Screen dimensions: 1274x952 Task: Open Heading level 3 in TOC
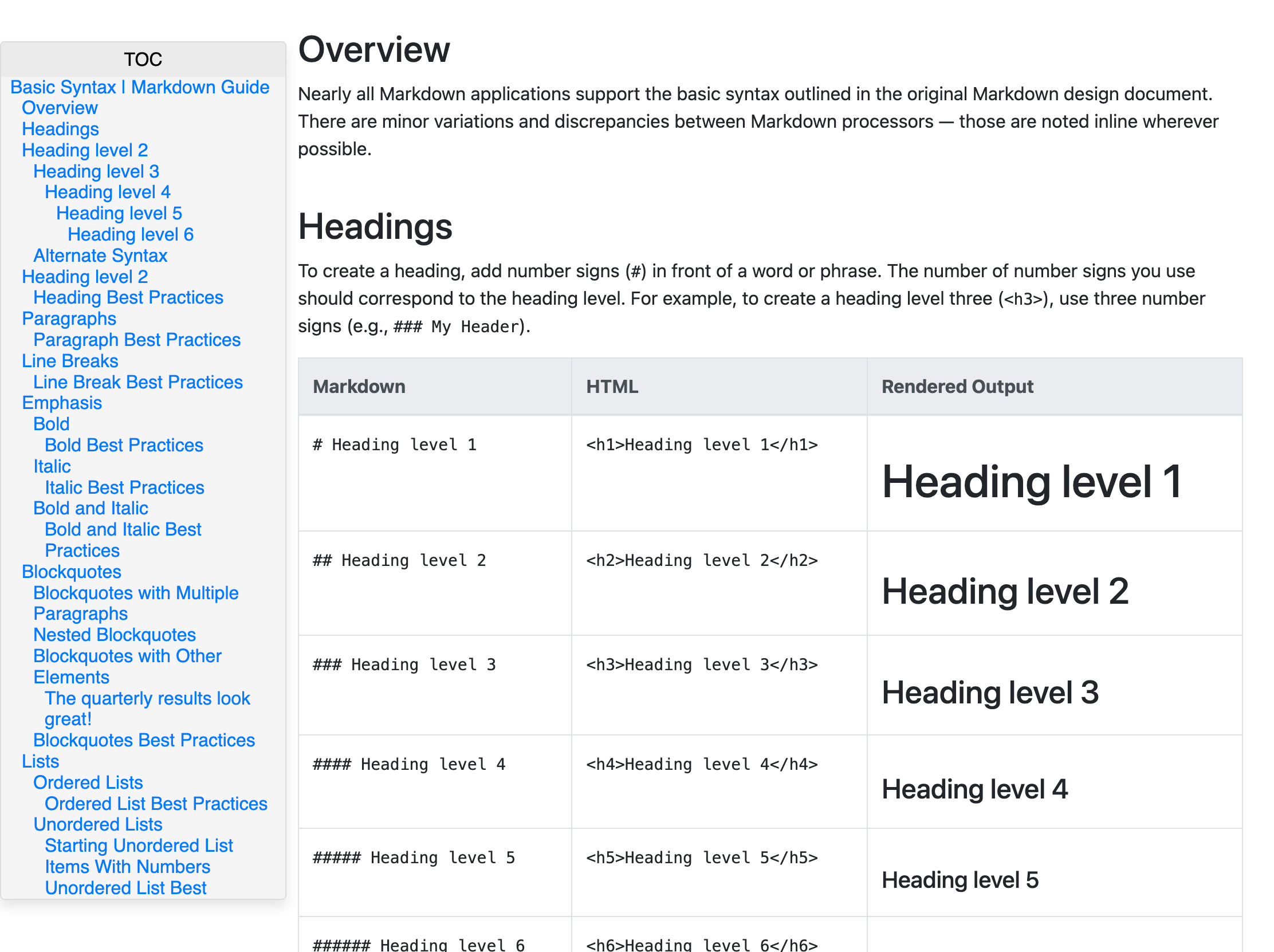[96, 171]
